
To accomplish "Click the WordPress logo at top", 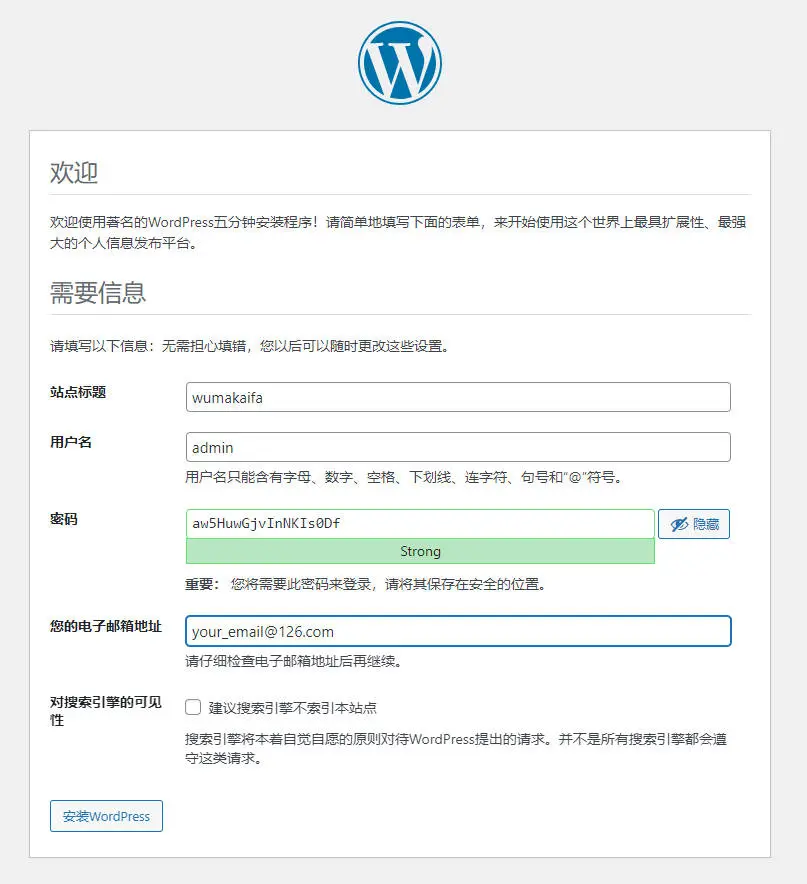I will 400,63.
